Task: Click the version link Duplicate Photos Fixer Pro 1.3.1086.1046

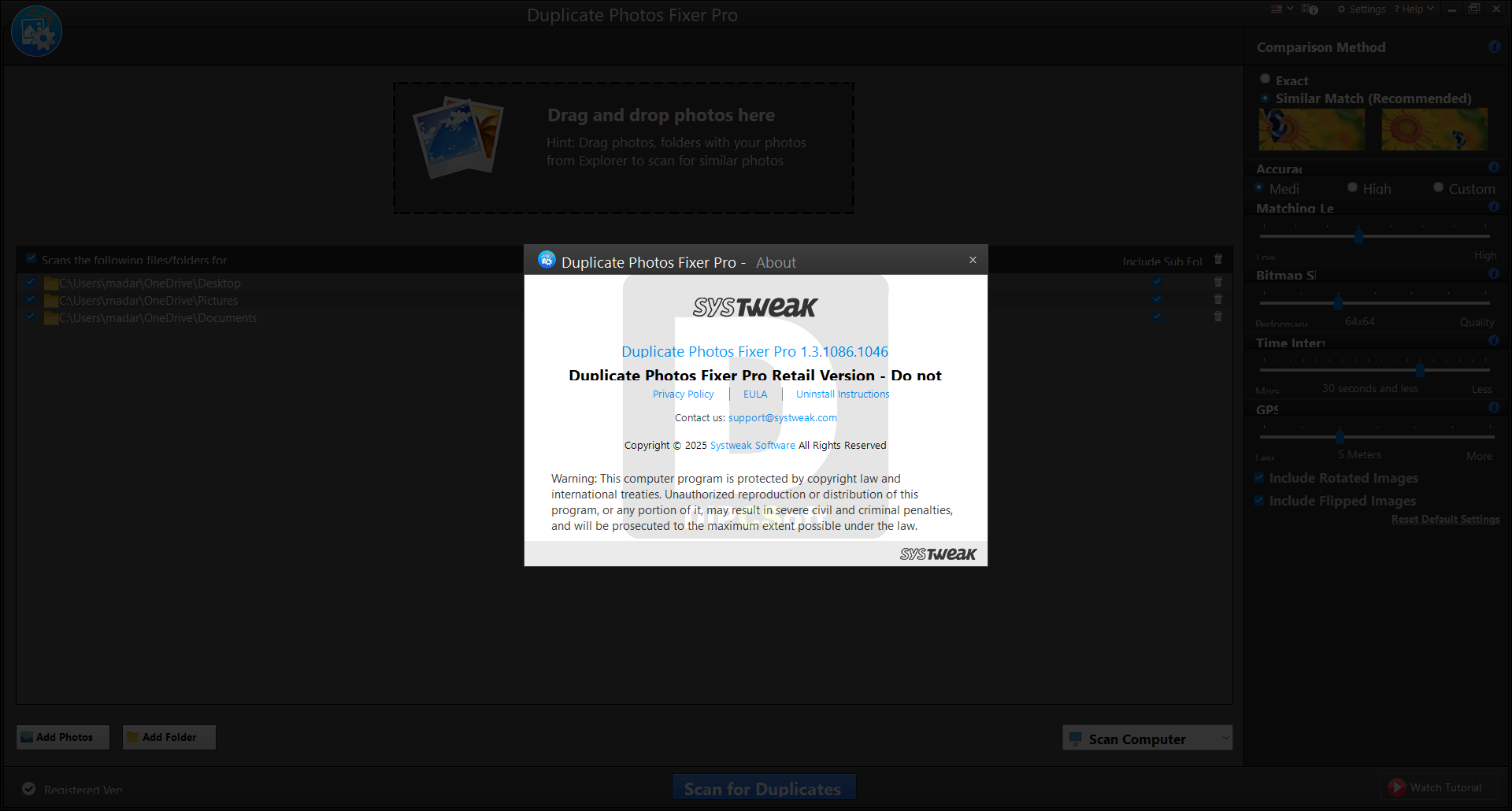Action: pos(754,352)
